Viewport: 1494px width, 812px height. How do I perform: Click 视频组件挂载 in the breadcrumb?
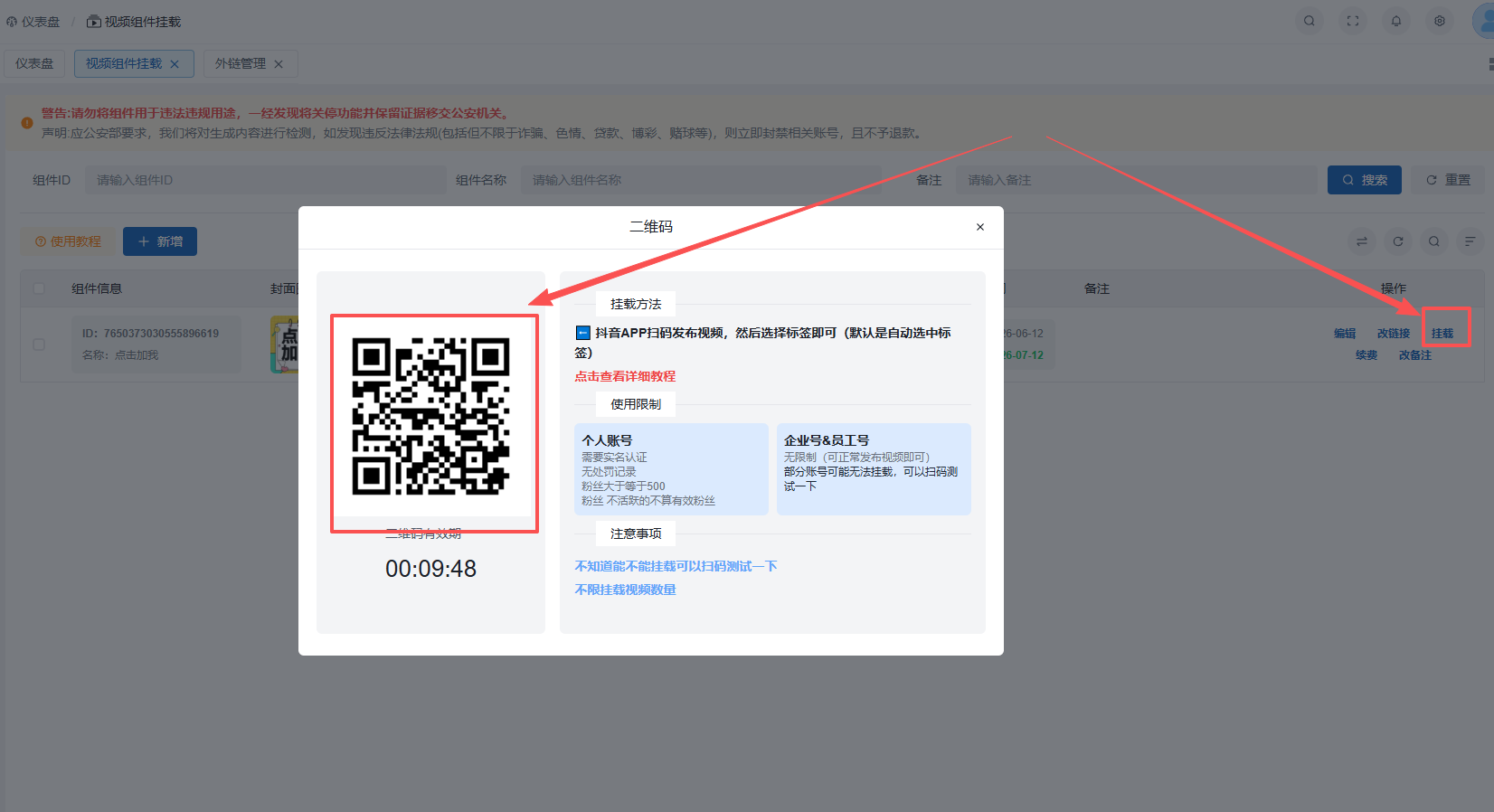tap(134, 22)
